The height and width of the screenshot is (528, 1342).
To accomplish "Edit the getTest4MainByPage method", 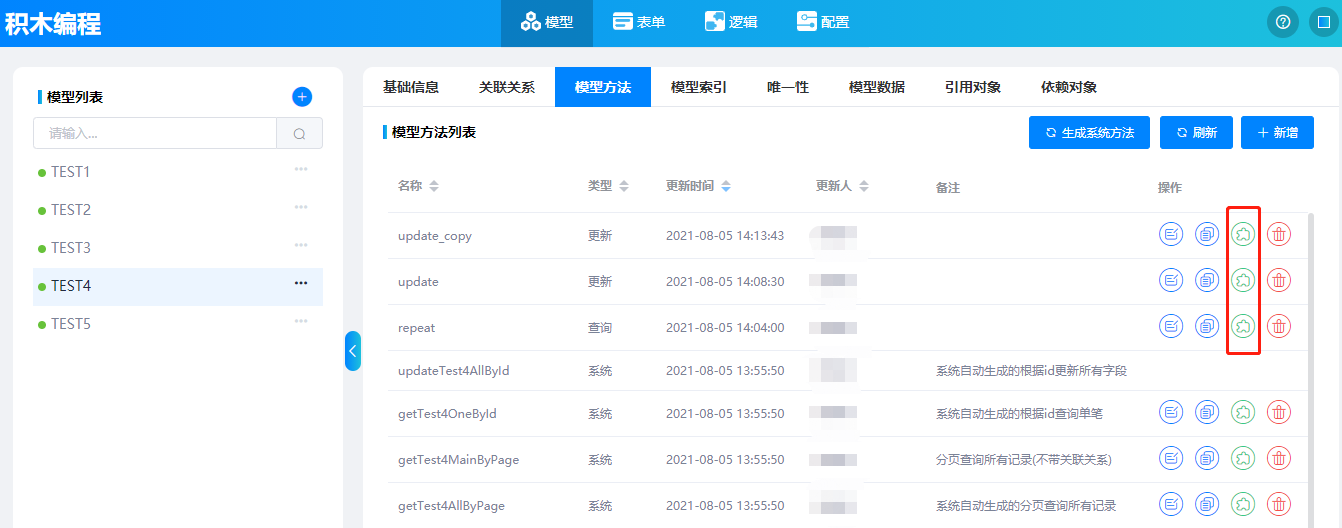I will (x=1171, y=458).
